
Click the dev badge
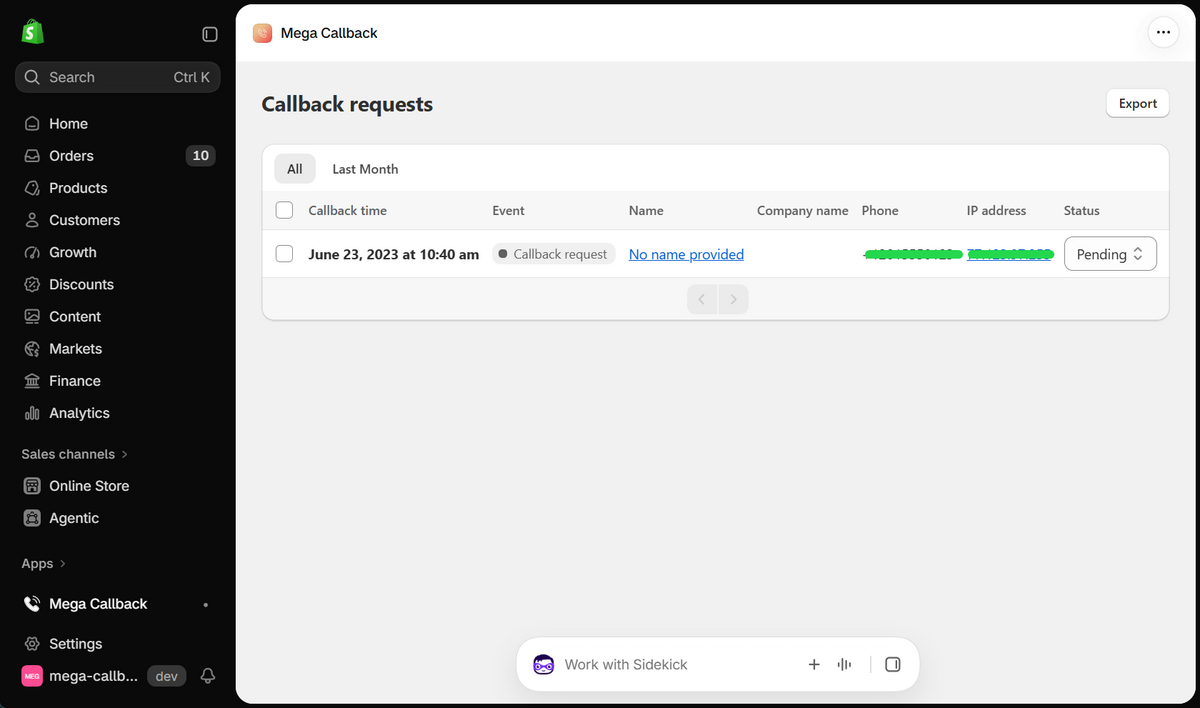click(166, 676)
